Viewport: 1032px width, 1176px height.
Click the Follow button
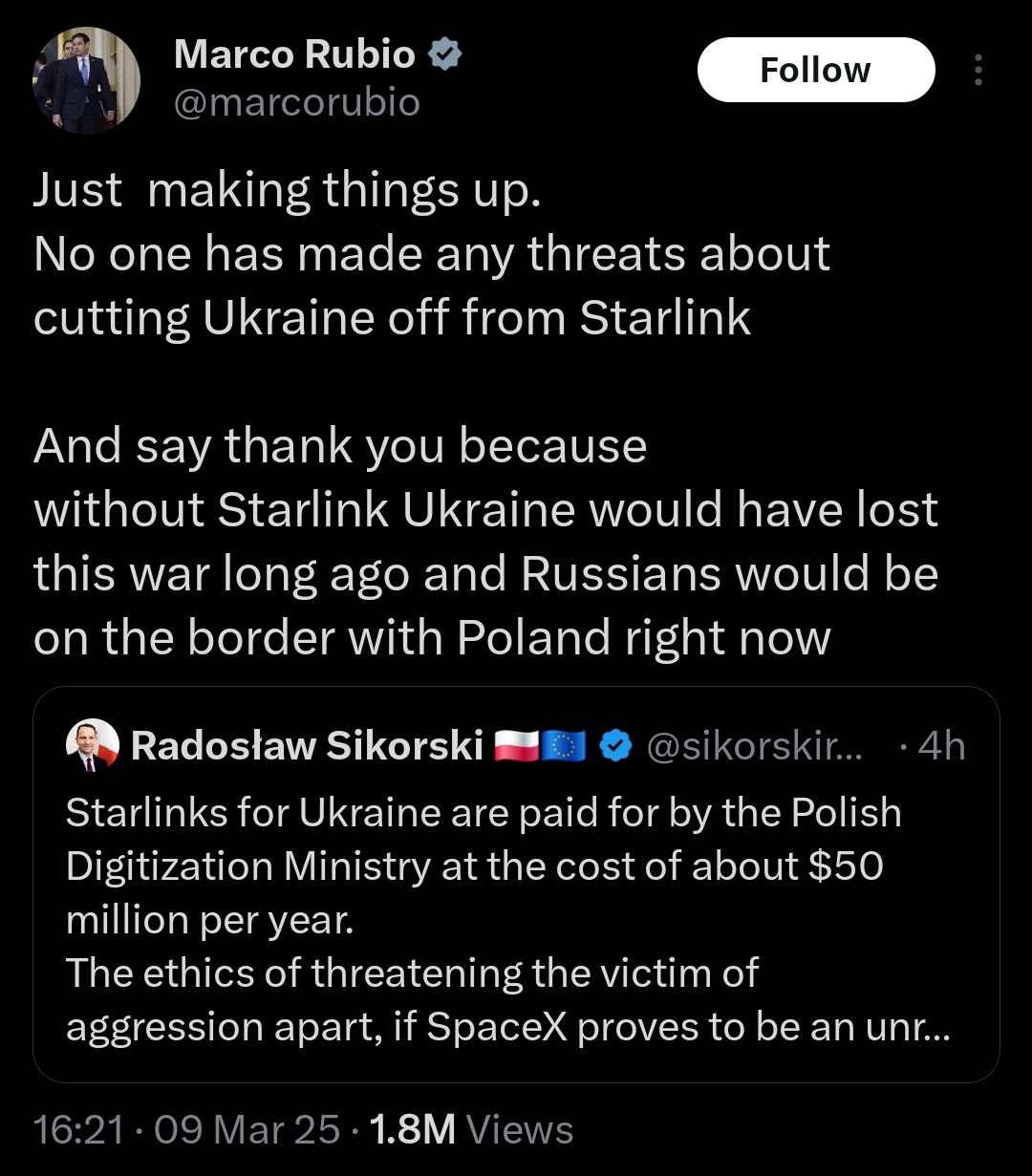tap(815, 70)
